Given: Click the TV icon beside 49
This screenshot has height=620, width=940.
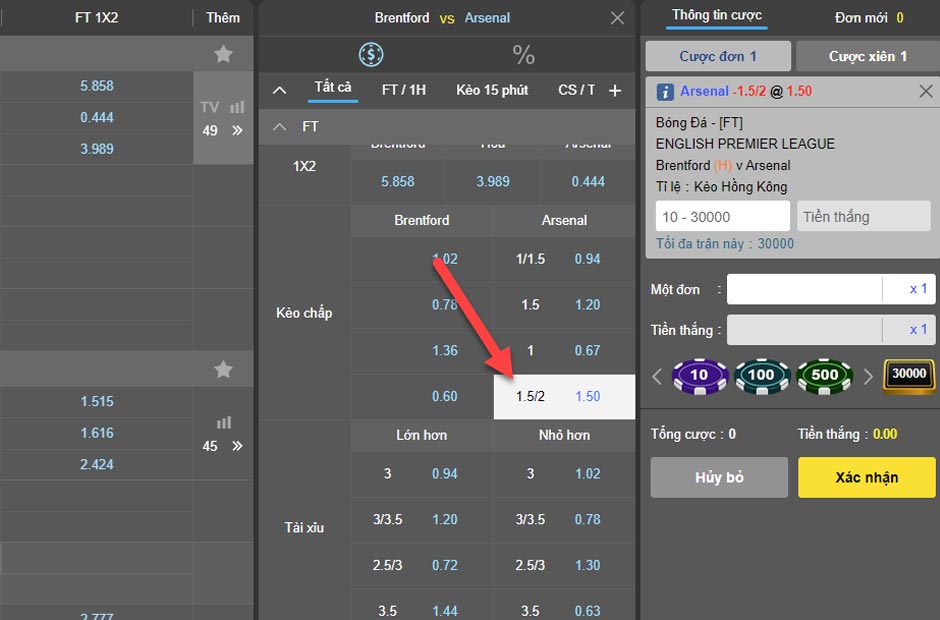Looking at the screenshot, I should coord(209,107).
